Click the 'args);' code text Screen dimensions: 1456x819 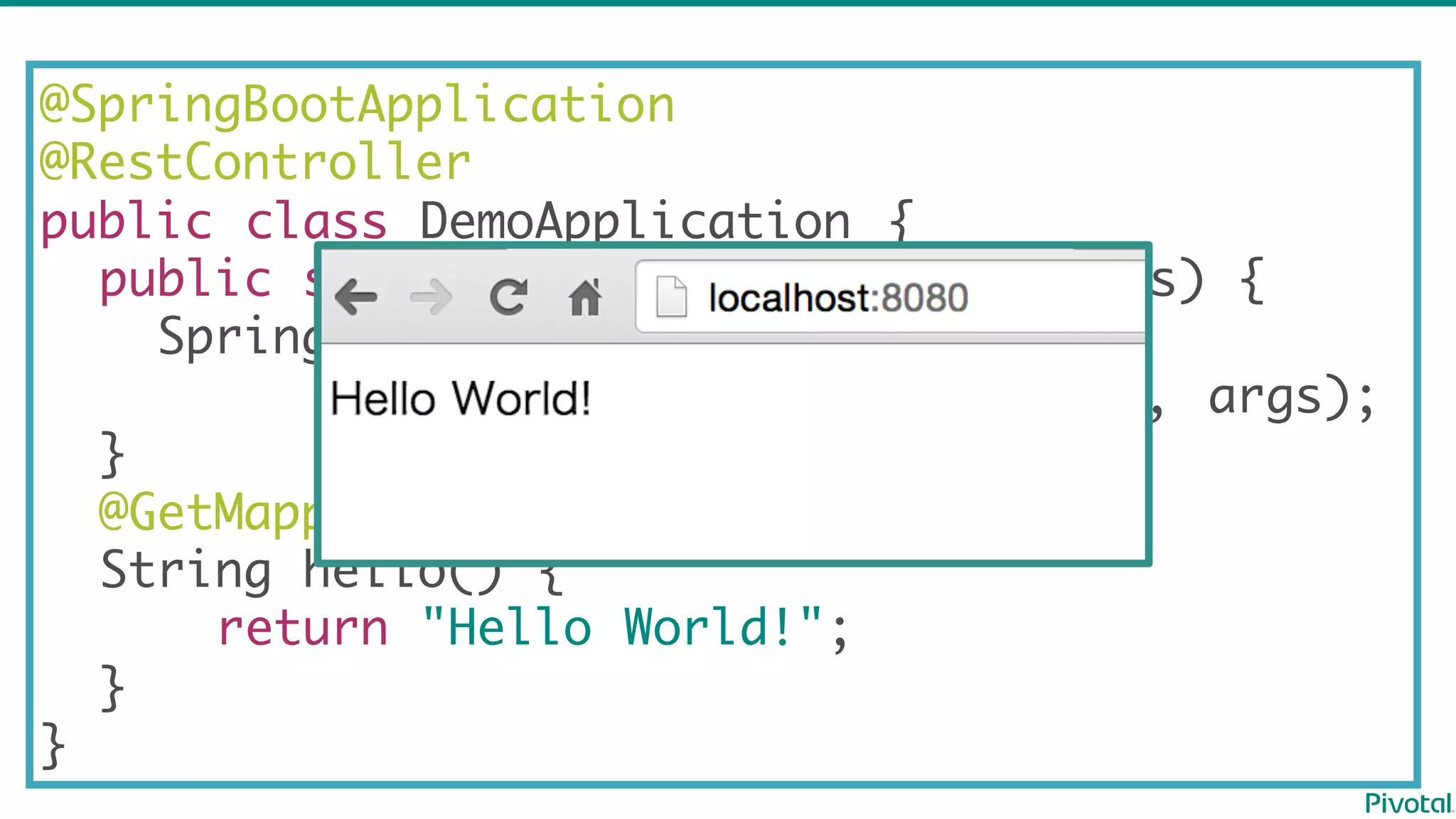pyautogui.click(x=1292, y=399)
